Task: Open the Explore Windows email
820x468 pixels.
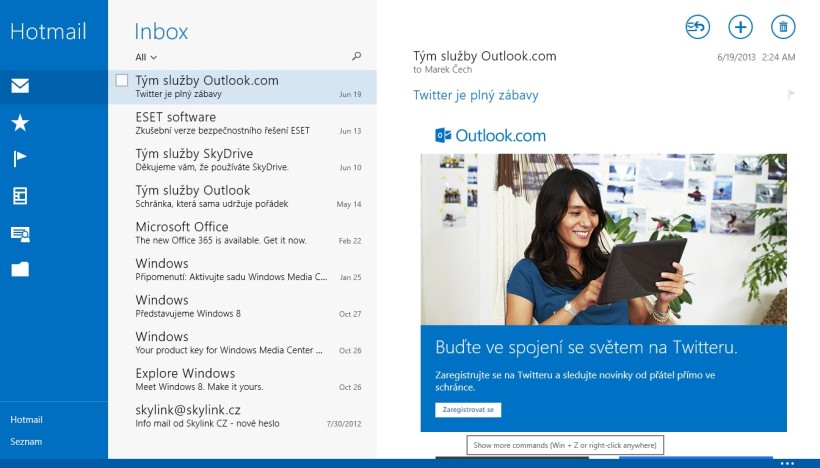Action: tap(242, 380)
